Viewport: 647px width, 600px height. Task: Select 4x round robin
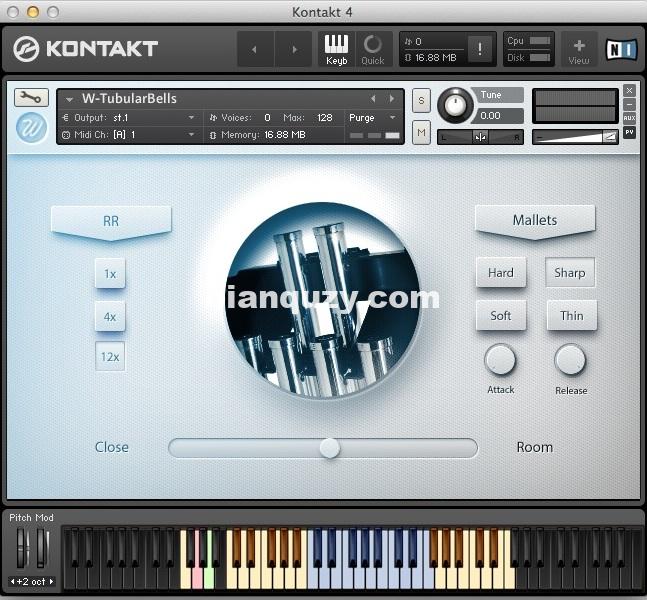pos(110,317)
